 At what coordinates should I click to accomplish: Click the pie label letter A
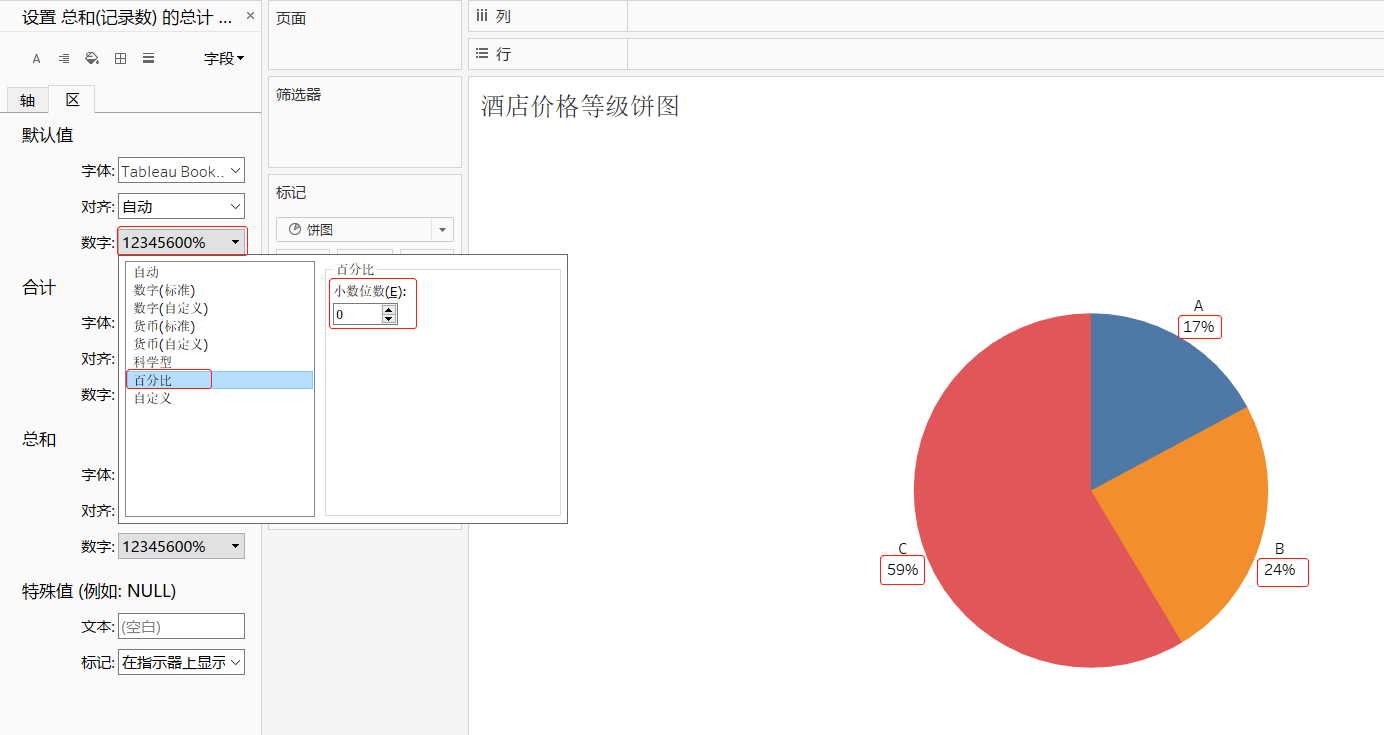pos(1199,306)
